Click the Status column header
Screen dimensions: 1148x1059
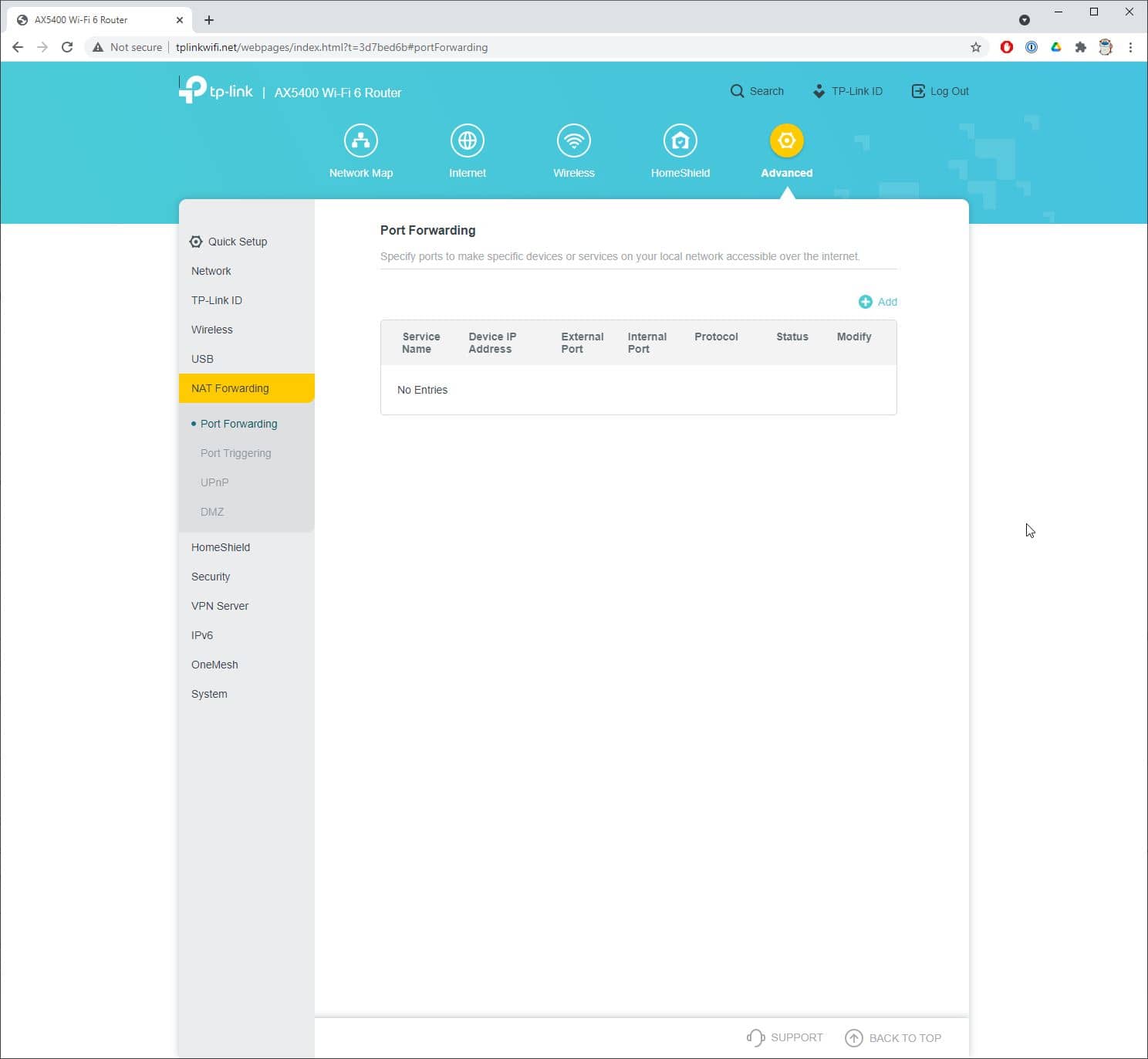tap(792, 337)
